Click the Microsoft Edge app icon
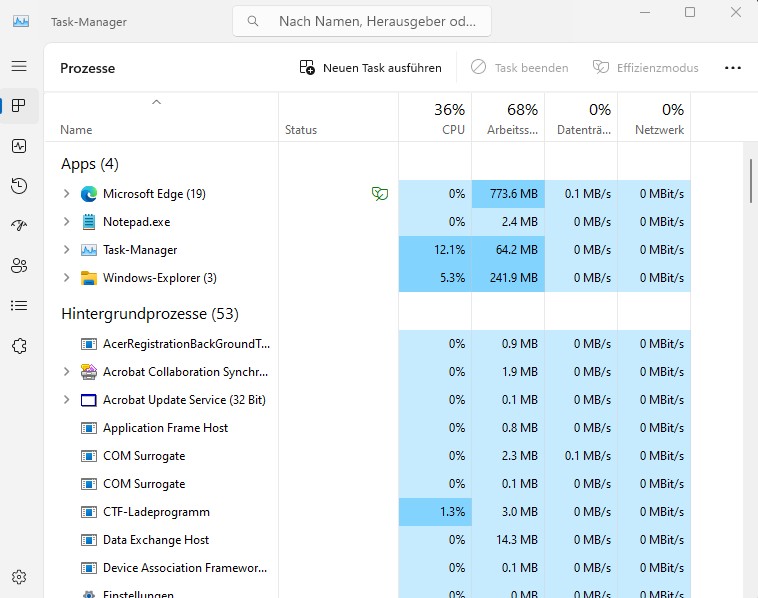The image size is (758, 598). tap(88, 194)
